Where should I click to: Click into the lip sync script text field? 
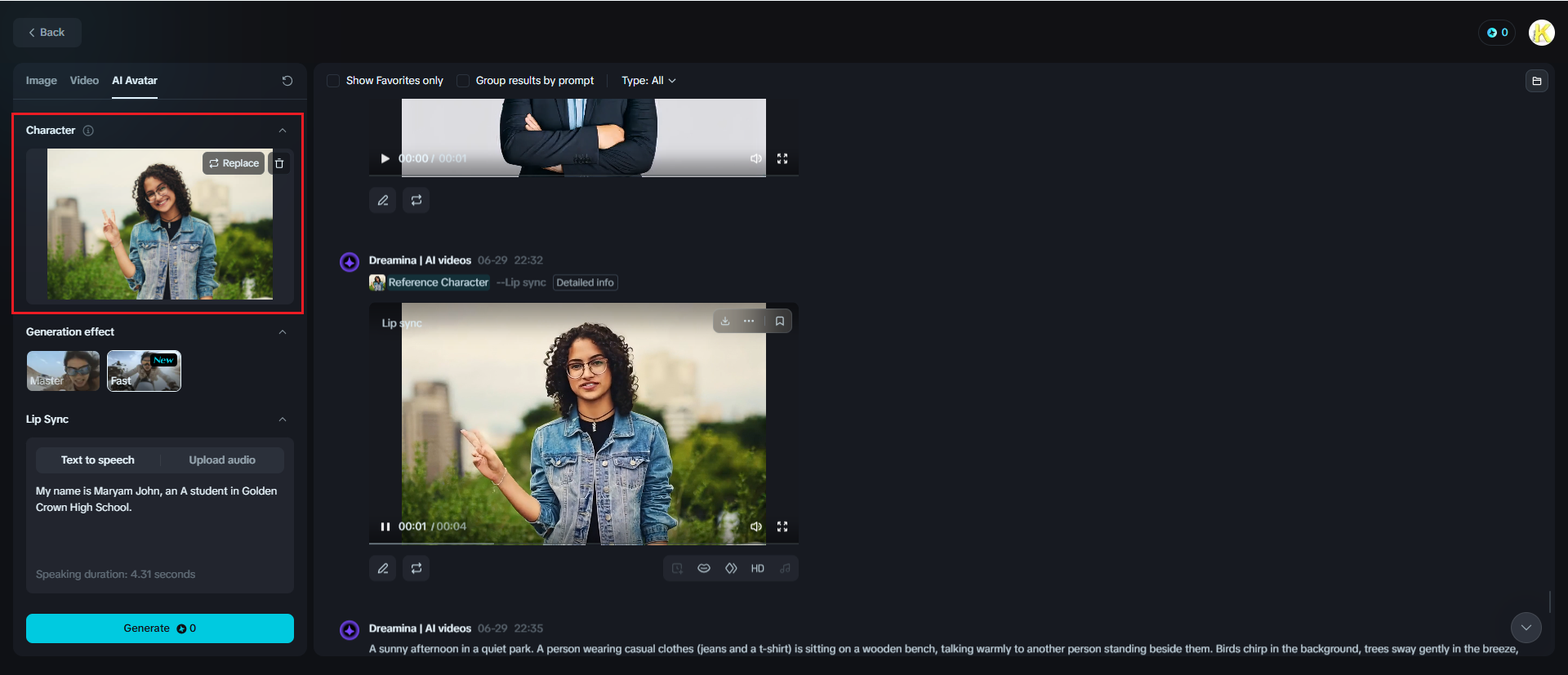pyautogui.click(x=160, y=522)
